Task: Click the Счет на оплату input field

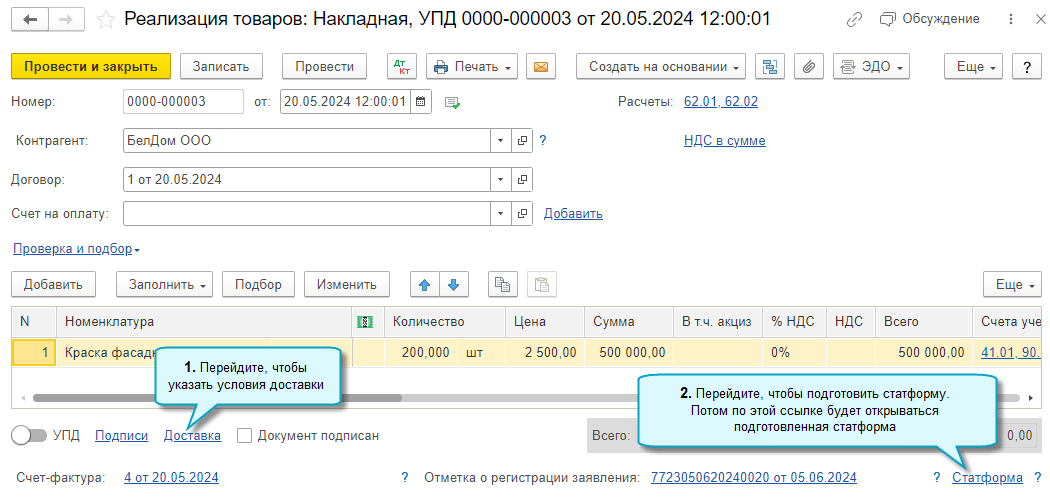Action: coord(307,214)
